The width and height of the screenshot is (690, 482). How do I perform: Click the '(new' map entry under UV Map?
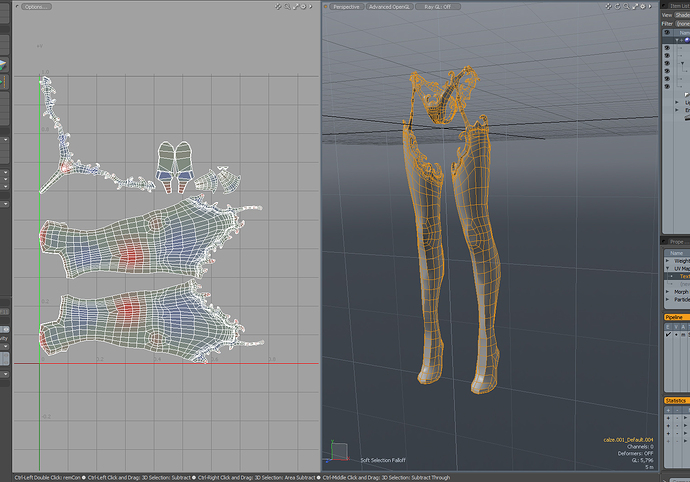685,284
